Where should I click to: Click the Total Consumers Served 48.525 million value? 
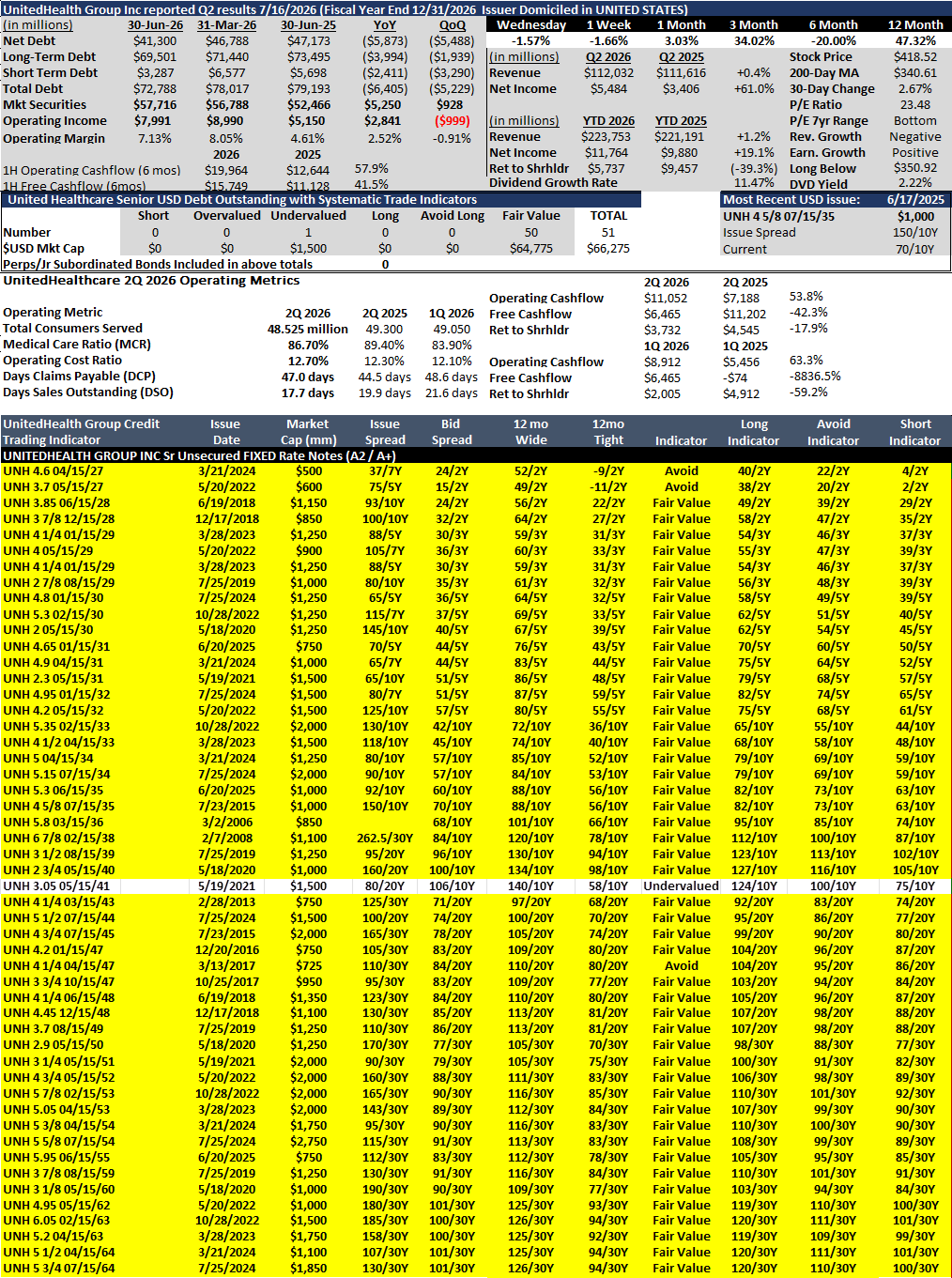click(307, 329)
